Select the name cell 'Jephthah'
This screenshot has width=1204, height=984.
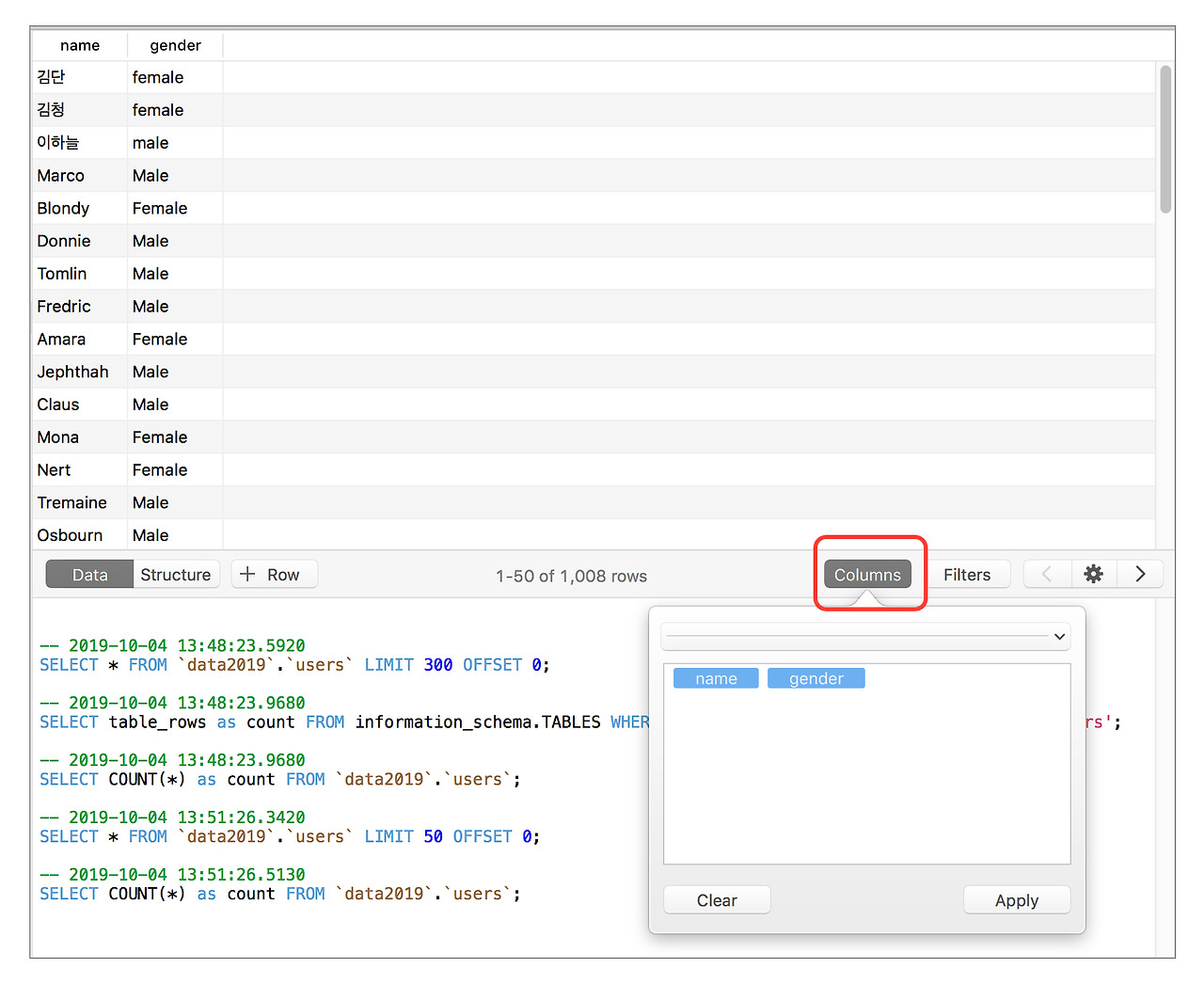pos(80,372)
